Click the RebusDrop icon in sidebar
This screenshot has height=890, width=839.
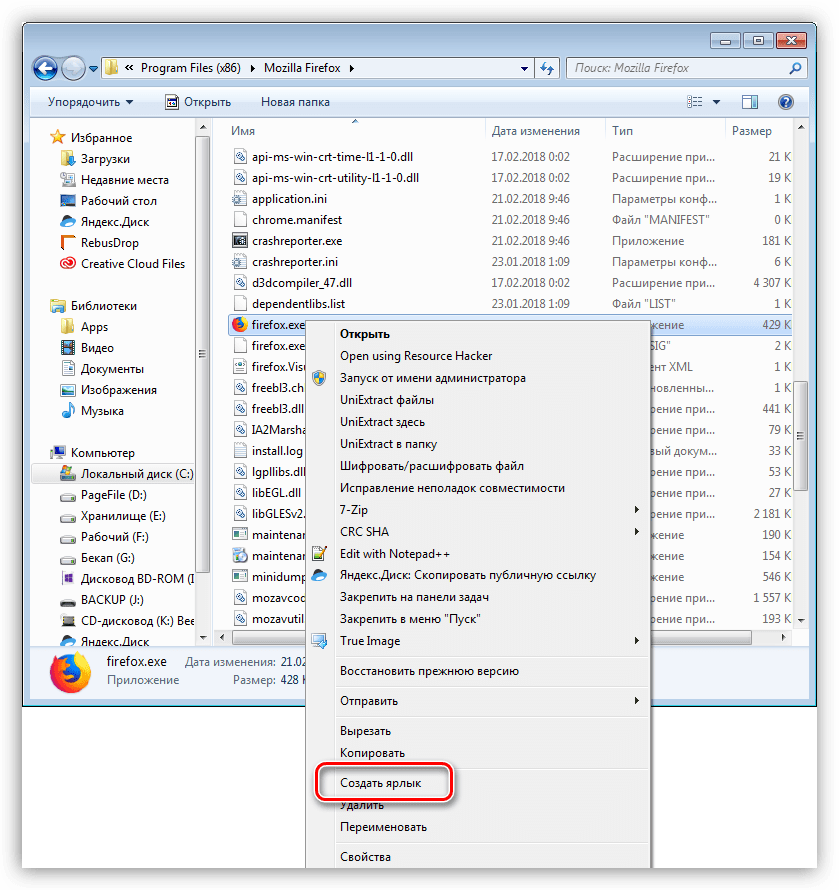pos(68,242)
